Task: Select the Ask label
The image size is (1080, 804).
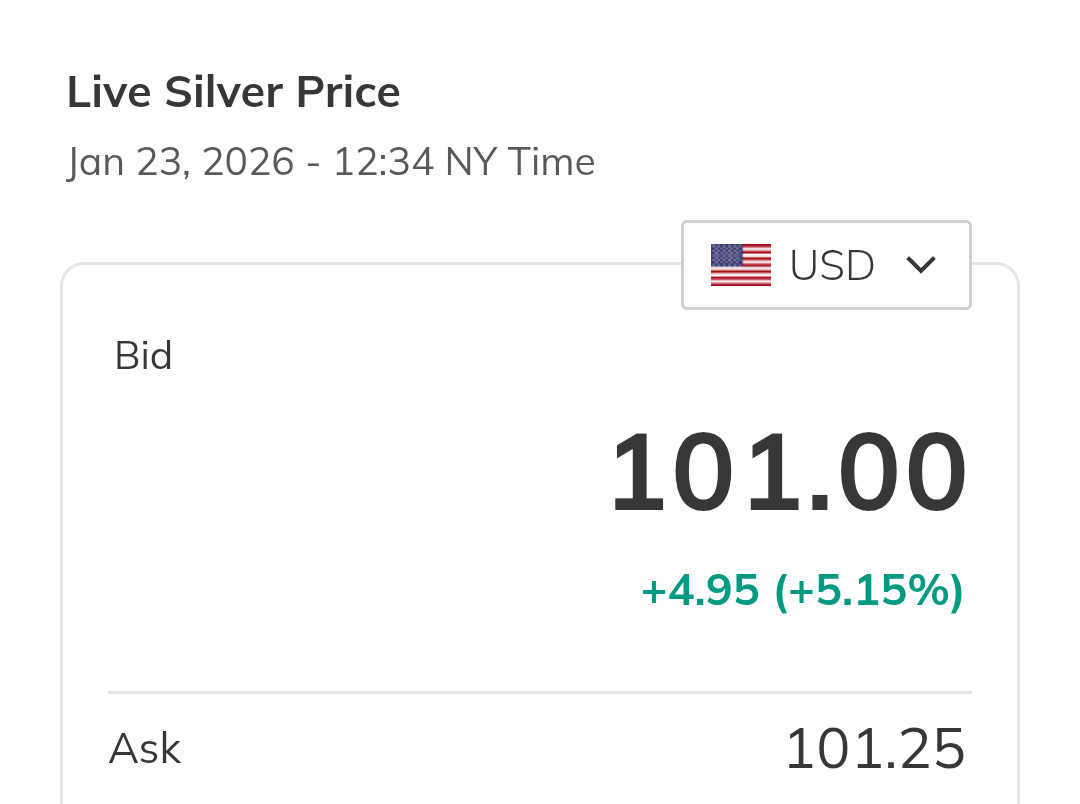Action: pyautogui.click(x=145, y=749)
